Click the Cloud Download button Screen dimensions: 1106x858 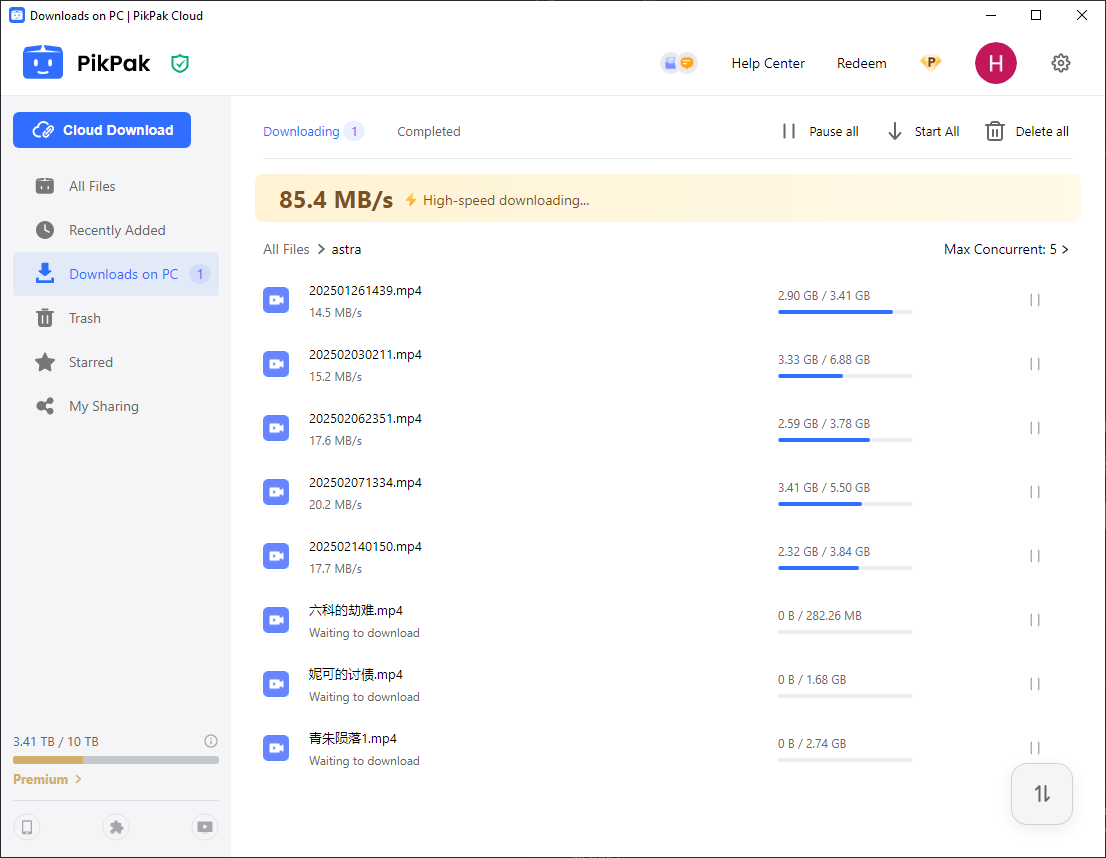click(102, 130)
